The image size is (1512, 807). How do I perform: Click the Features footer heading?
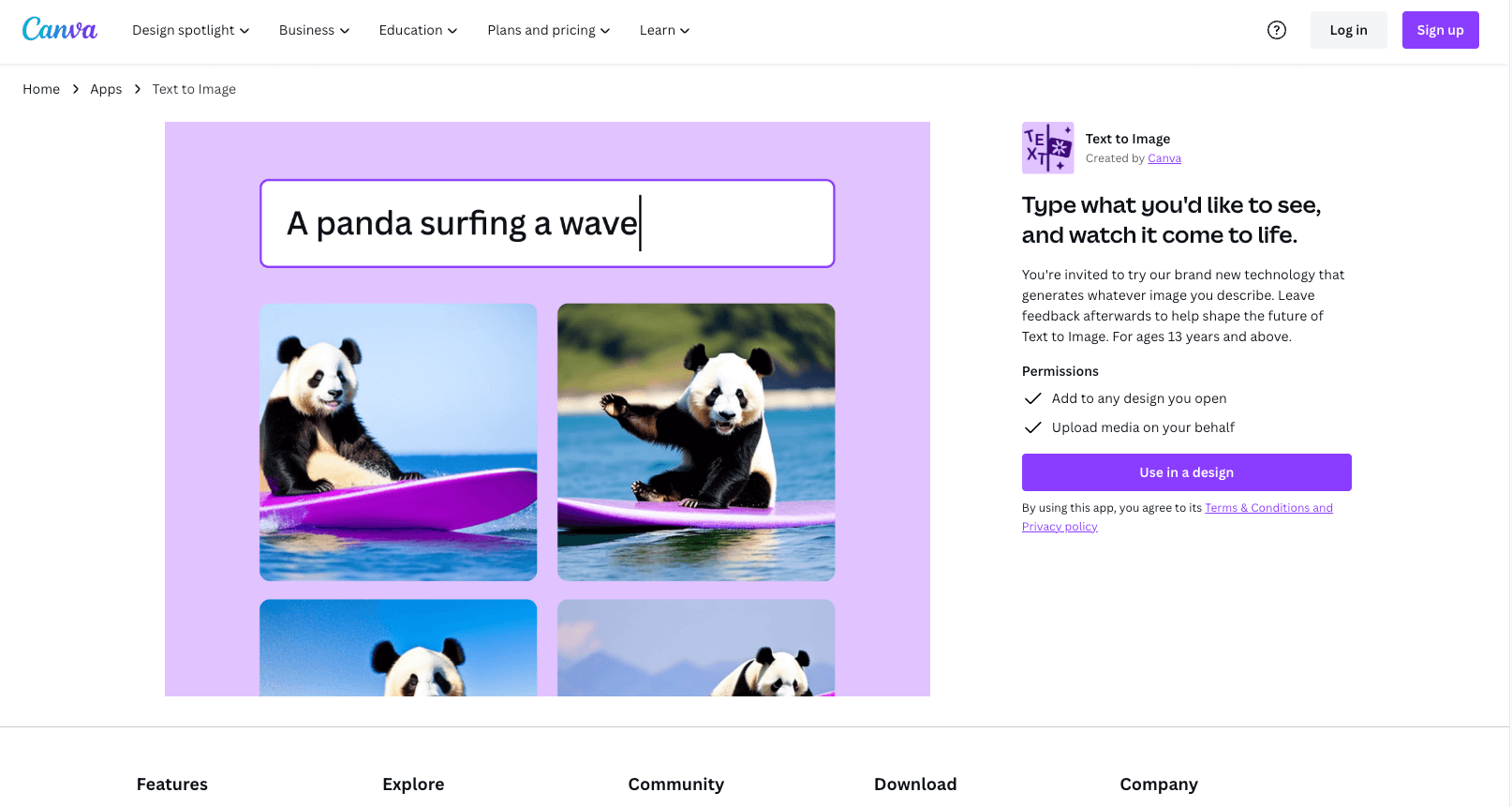[x=172, y=785]
